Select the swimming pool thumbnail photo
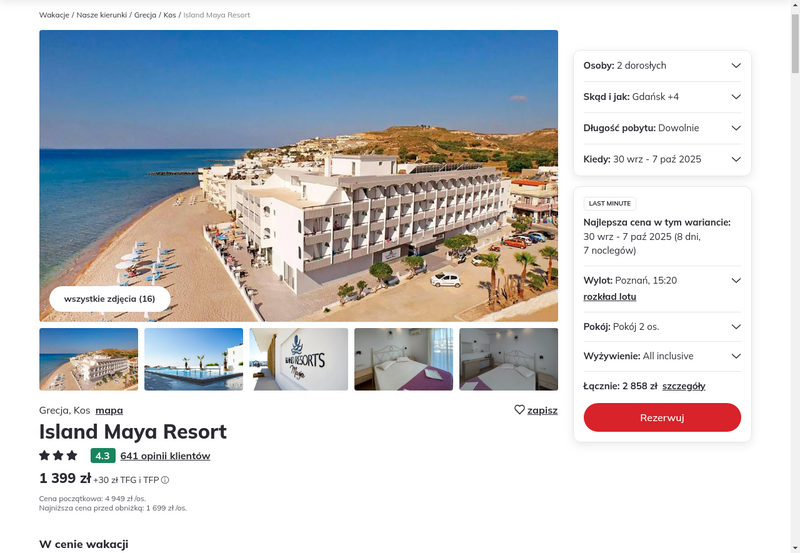 [194, 359]
